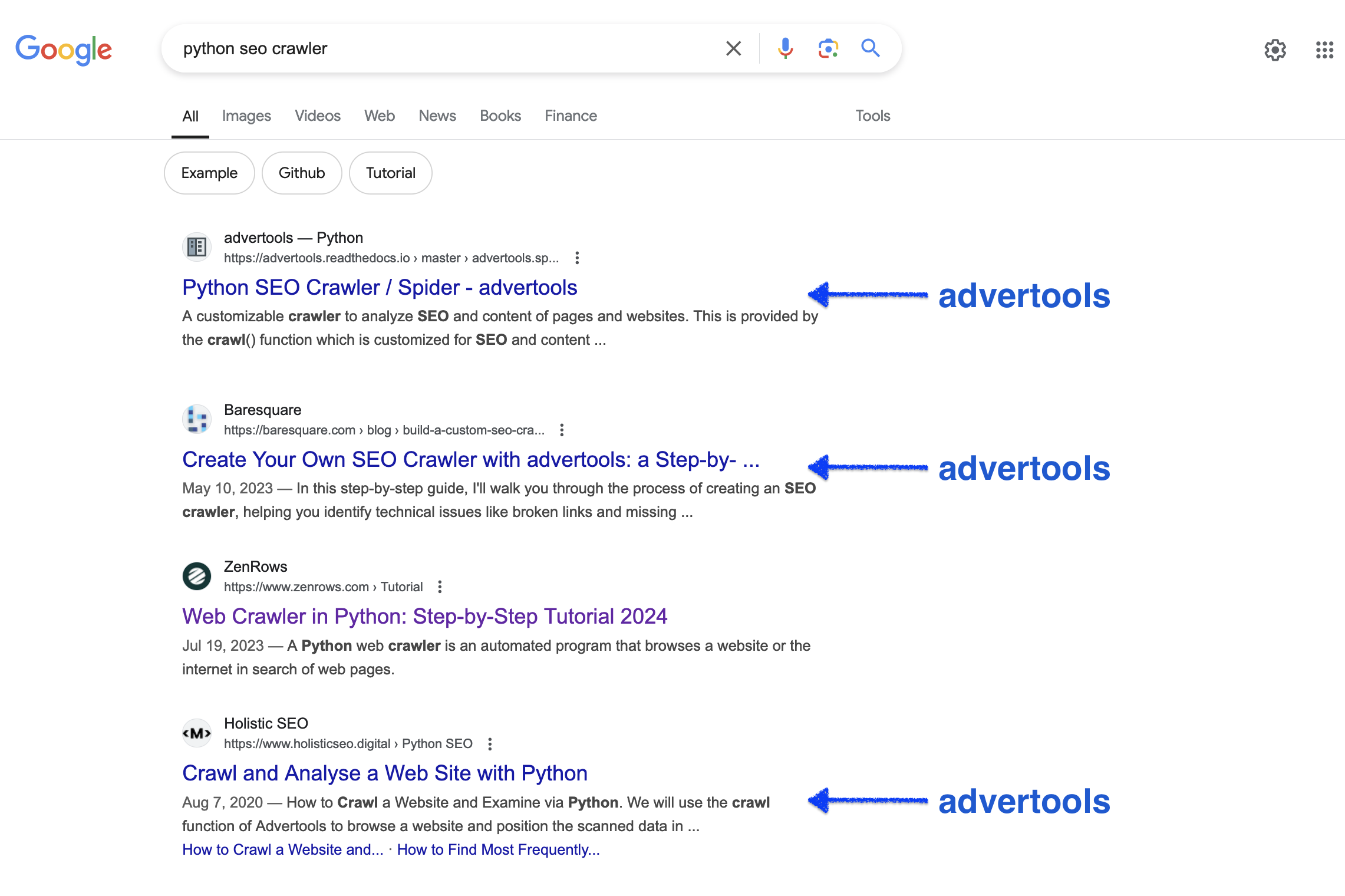Image resolution: width=1345 pixels, height=896 pixels.
Task: Open the settings gear icon
Action: click(x=1275, y=50)
